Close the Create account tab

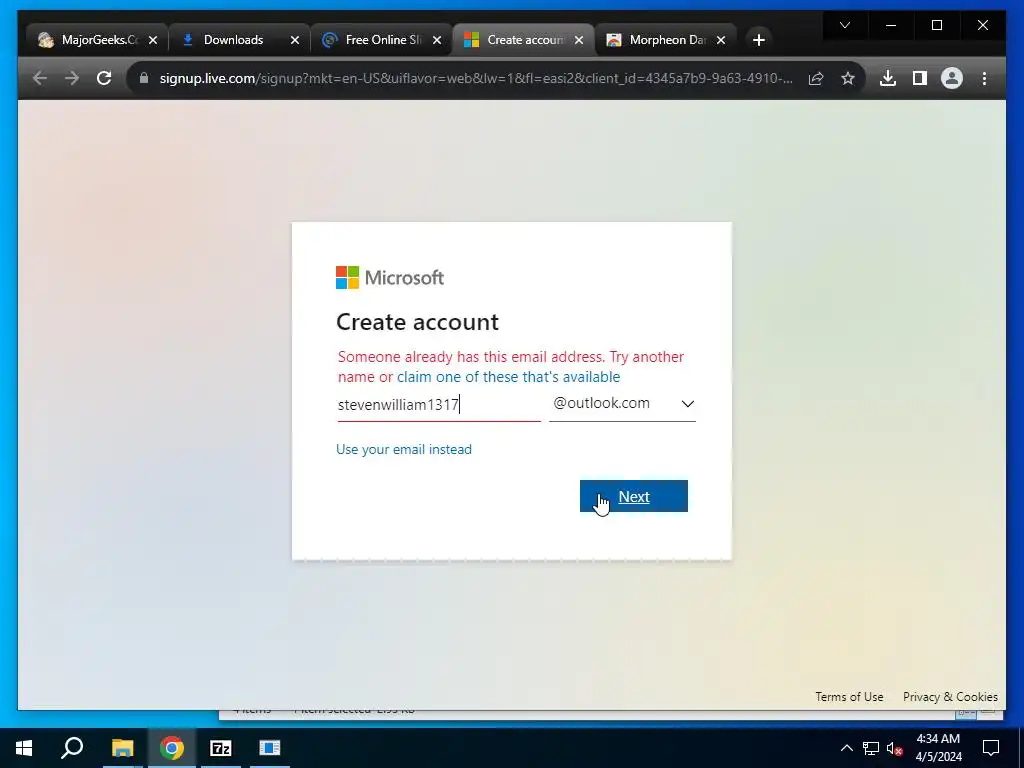click(579, 40)
